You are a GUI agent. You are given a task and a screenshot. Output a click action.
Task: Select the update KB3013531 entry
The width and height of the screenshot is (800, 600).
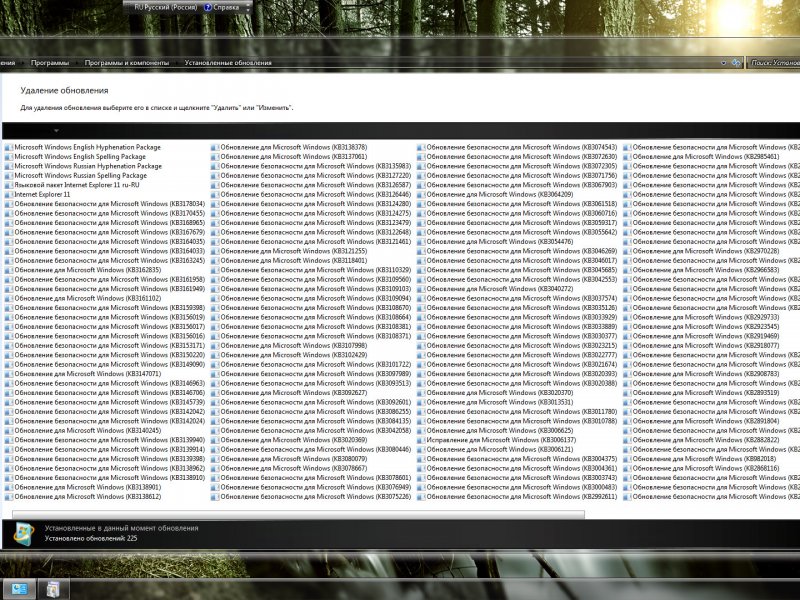[x=500, y=402]
